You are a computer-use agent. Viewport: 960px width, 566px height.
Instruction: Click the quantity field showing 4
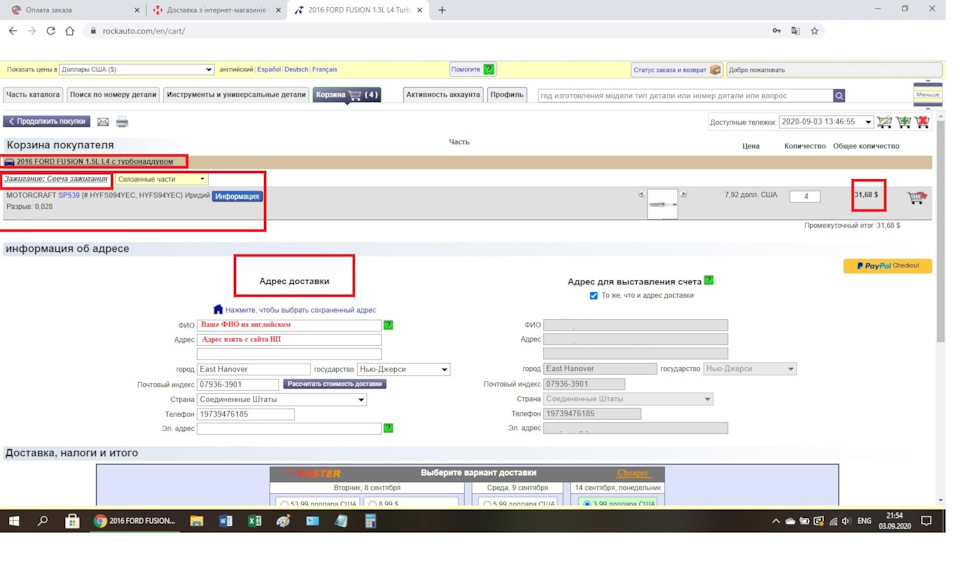(806, 196)
